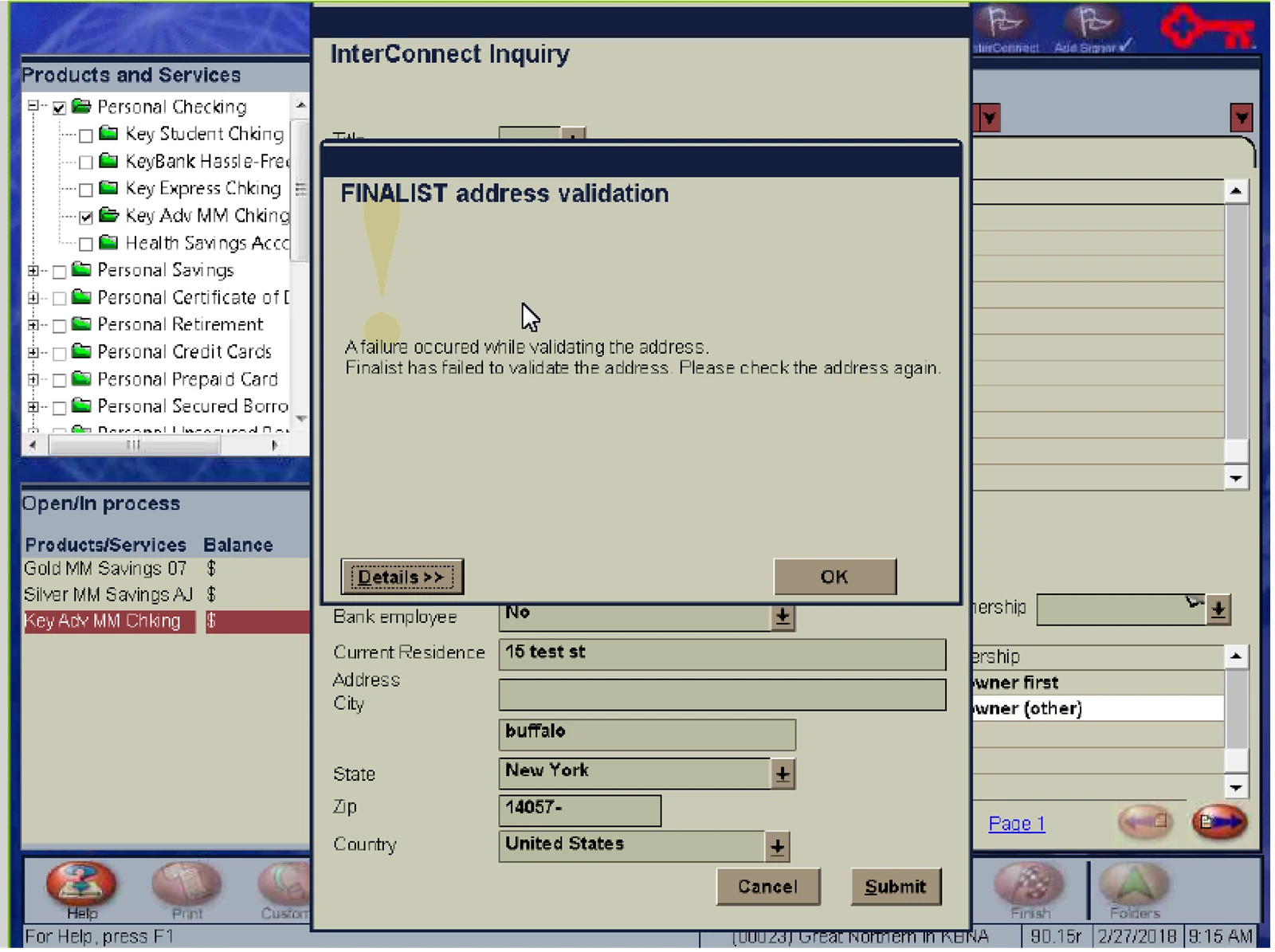Click the Key Adv MM Chking folder icon
Screen dimensions: 1275x952
pos(109,215)
